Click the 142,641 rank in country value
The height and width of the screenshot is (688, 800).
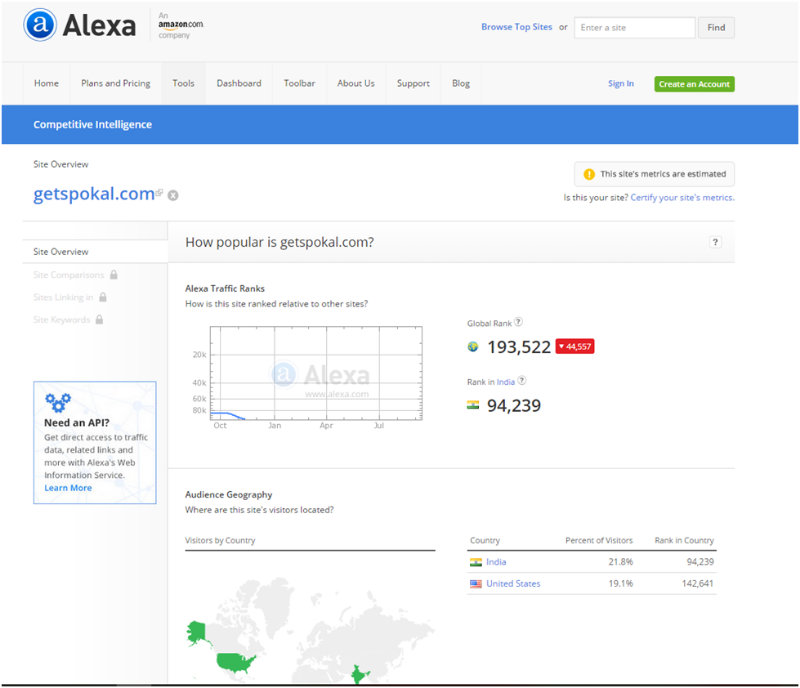point(697,584)
